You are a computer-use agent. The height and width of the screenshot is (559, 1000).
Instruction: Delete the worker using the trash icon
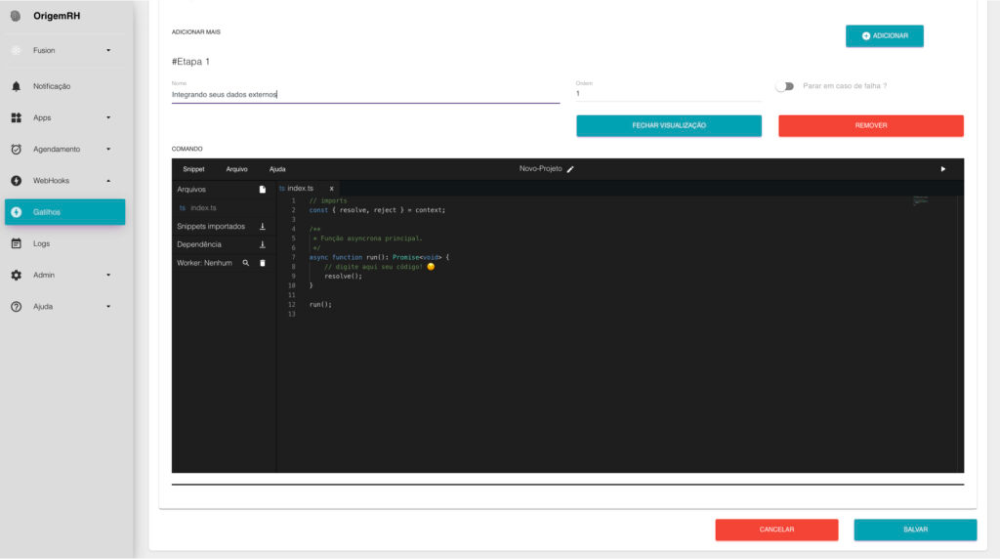pyautogui.click(x=262, y=263)
